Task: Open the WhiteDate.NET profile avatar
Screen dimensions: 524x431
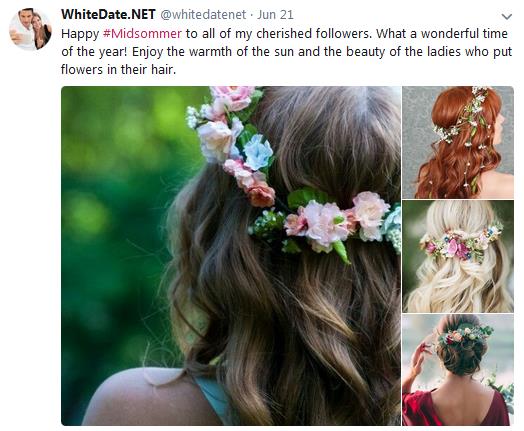Action: point(30,29)
